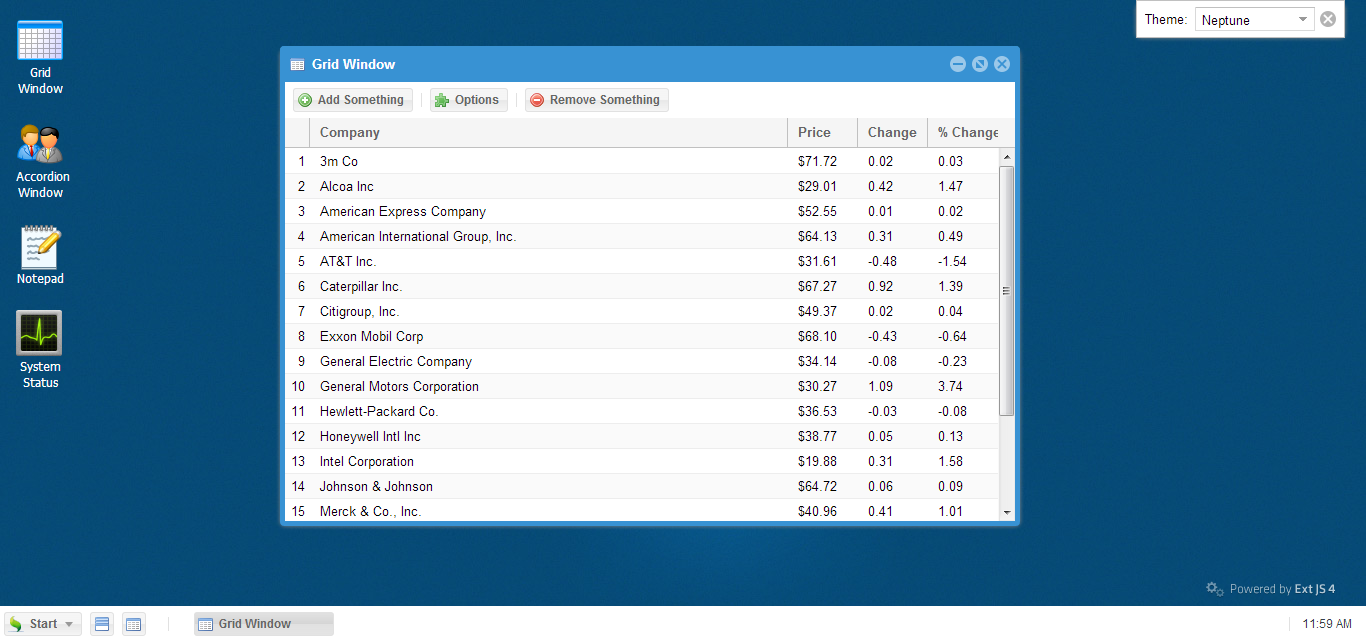Select the Grid Window taskbar button
Image resolution: width=1366 pixels, height=642 pixels.
click(264, 624)
